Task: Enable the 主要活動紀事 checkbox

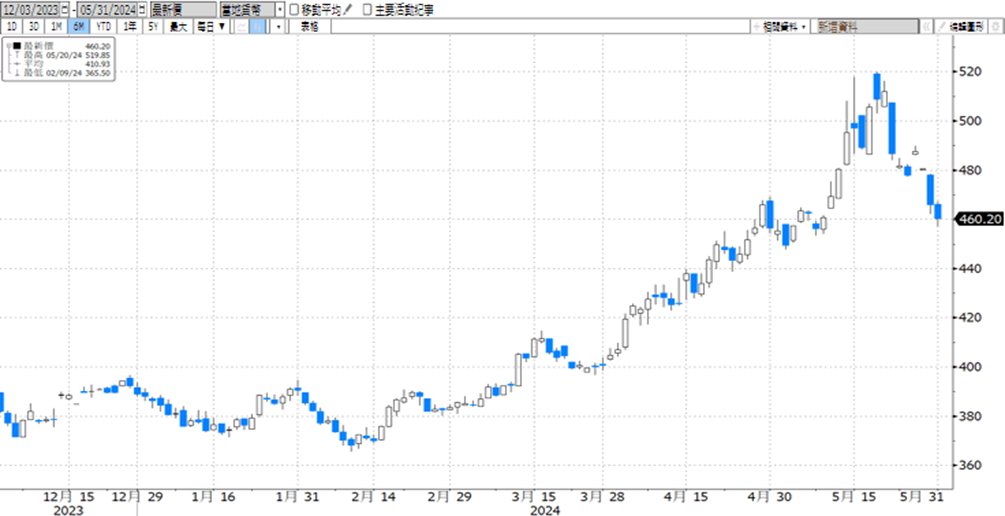Action: coord(367,10)
